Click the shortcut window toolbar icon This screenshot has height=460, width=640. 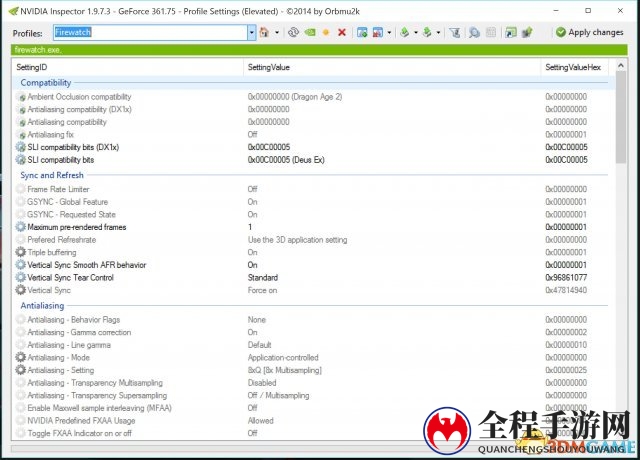point(511,32)
